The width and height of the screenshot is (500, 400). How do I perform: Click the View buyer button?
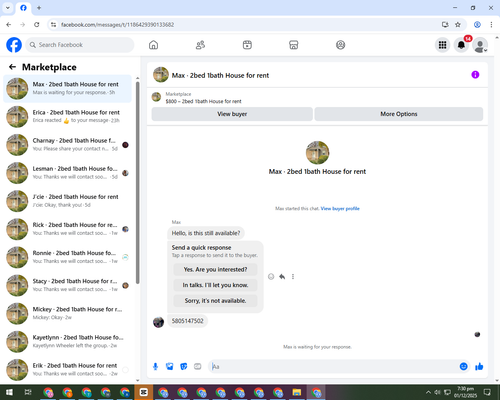point(232,114)
